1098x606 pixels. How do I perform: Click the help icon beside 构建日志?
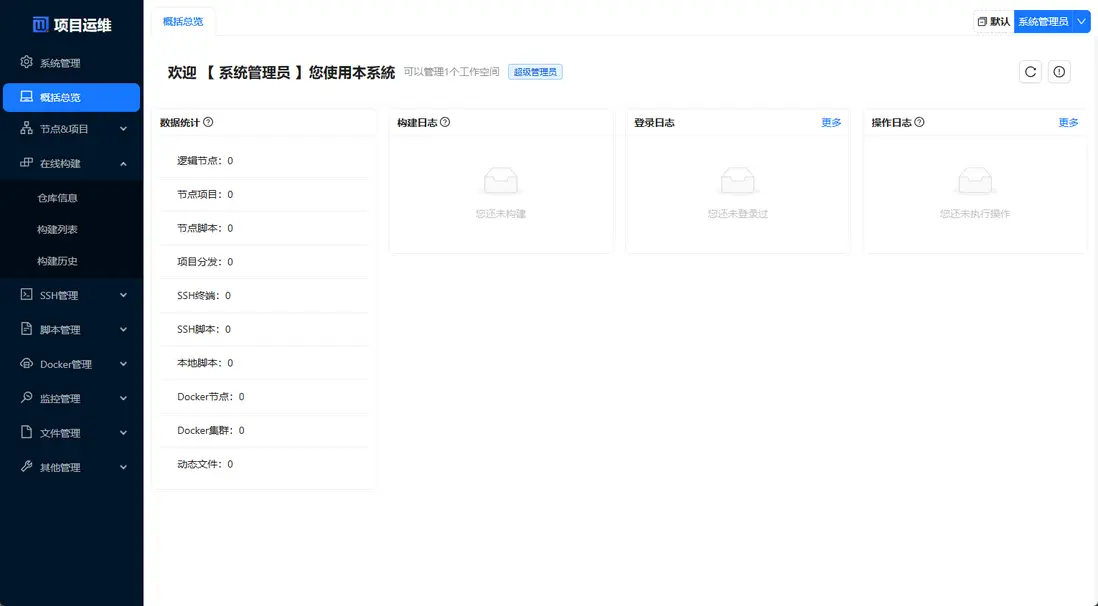(445, 122)
